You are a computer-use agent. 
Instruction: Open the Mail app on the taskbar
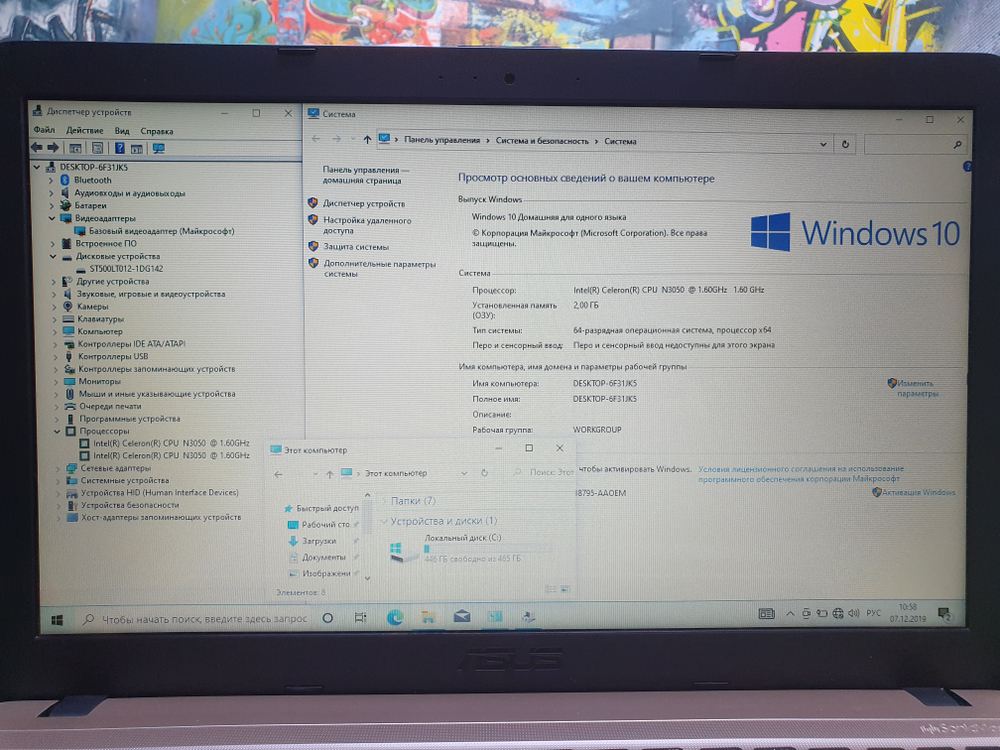tap(462, 616)
